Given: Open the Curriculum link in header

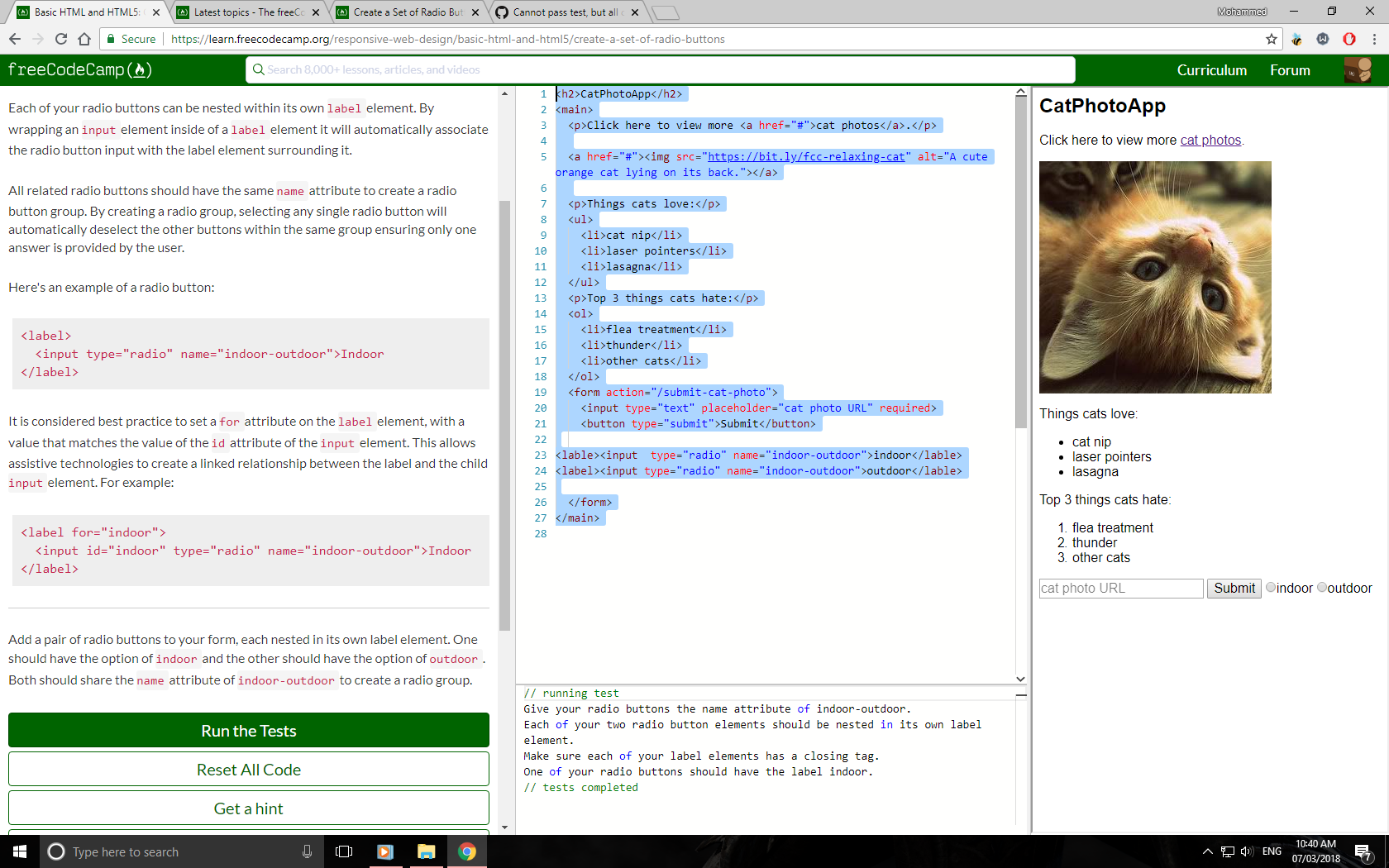Looking at the screenshot, I should (x=1211, y=70).
